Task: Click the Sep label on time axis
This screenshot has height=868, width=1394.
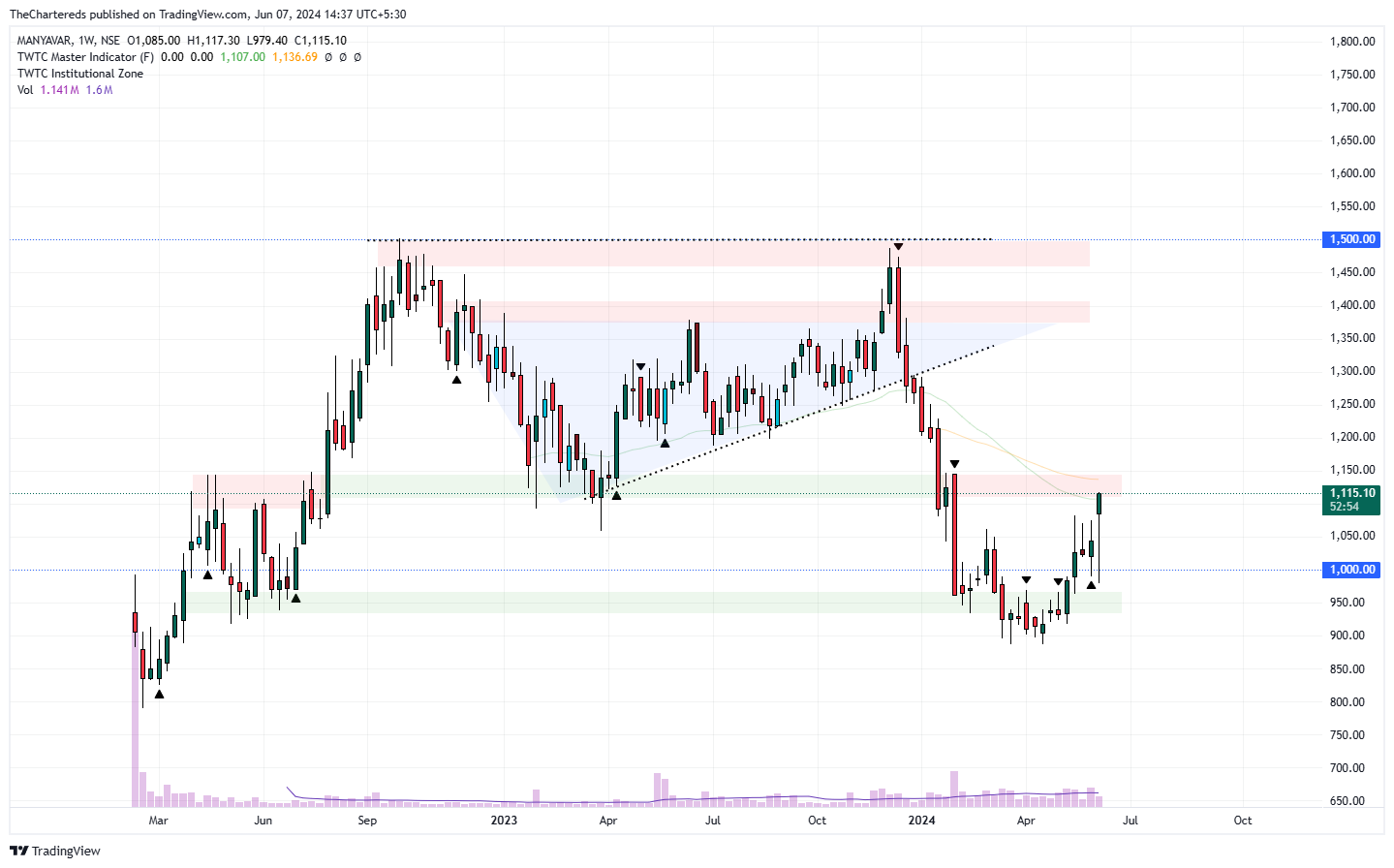Action: 367,821
